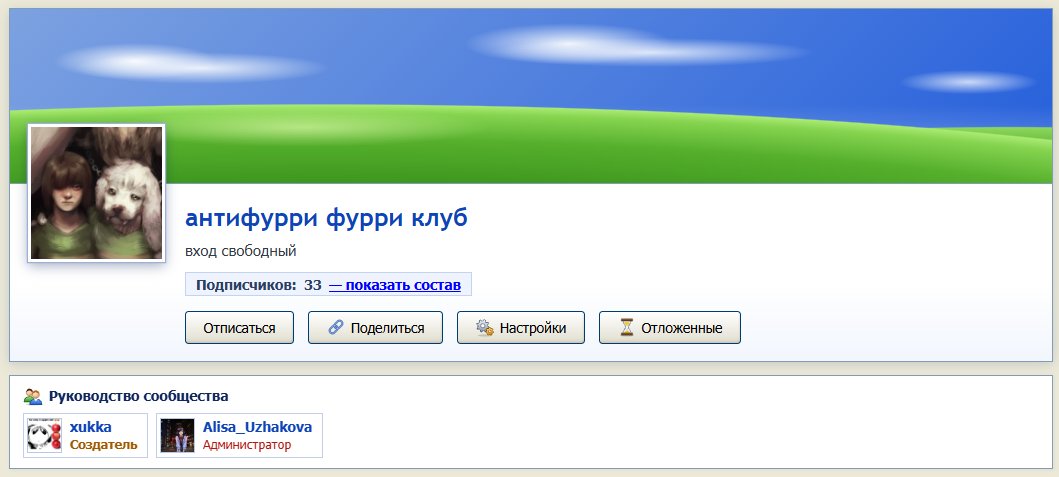This screenshot has width=1059, height=477.
Task: Click the Отписаться button
Action: (239, 328)
